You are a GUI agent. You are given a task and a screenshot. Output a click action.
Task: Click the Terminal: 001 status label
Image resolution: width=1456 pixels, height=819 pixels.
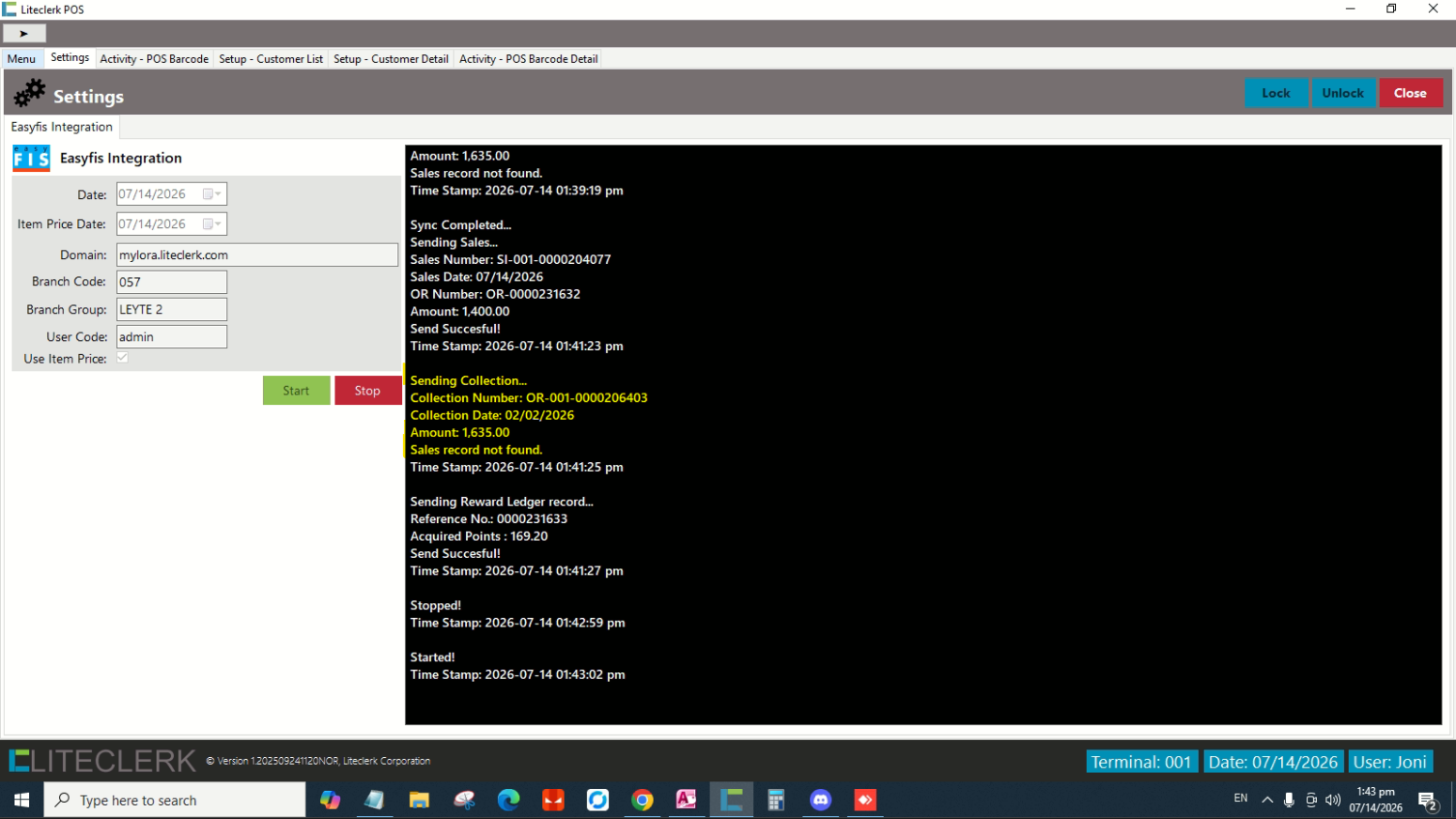click(1141, 762)
